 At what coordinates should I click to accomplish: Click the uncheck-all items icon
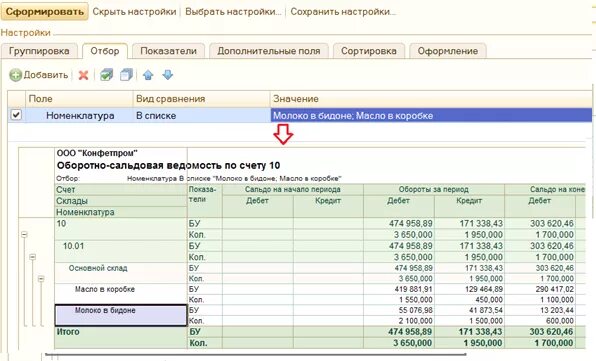coord(126,75)
